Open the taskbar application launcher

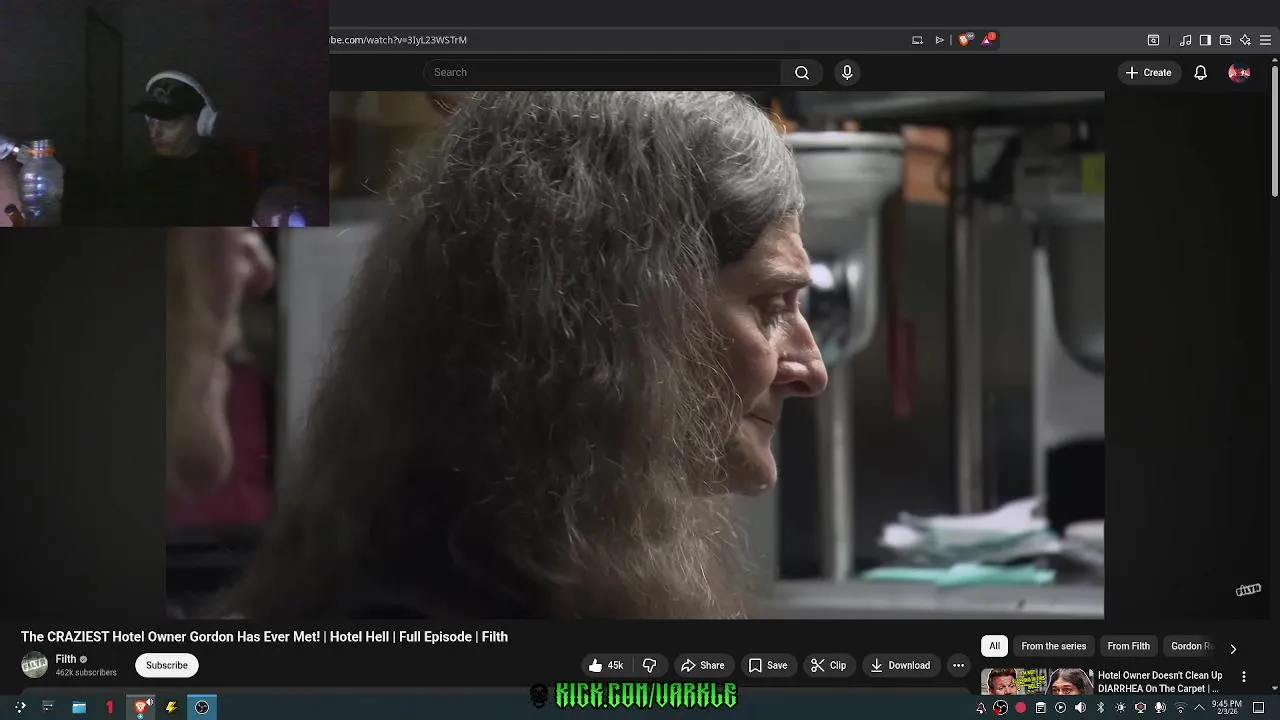coord(20,707)
